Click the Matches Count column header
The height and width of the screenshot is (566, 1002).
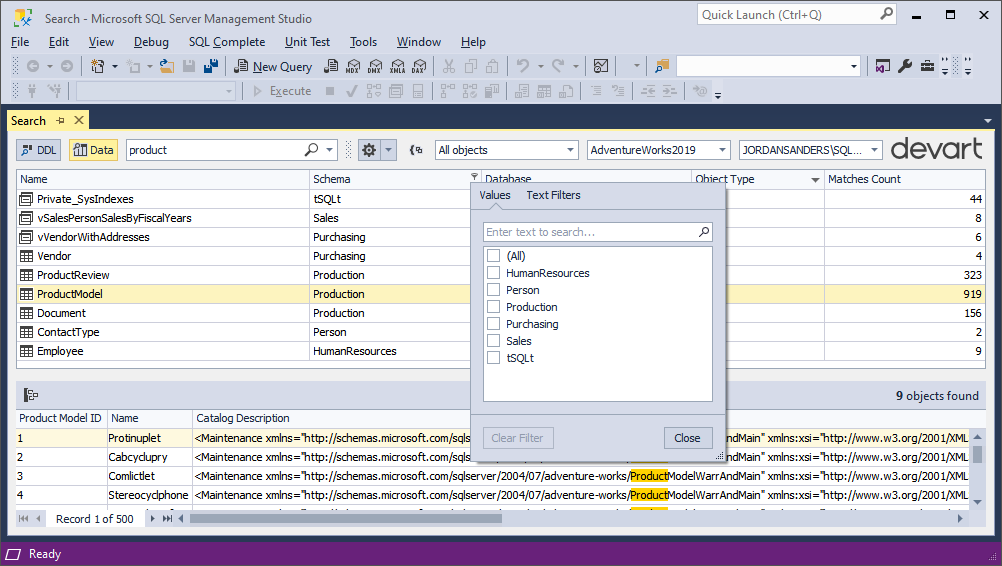tap(904, 180)
